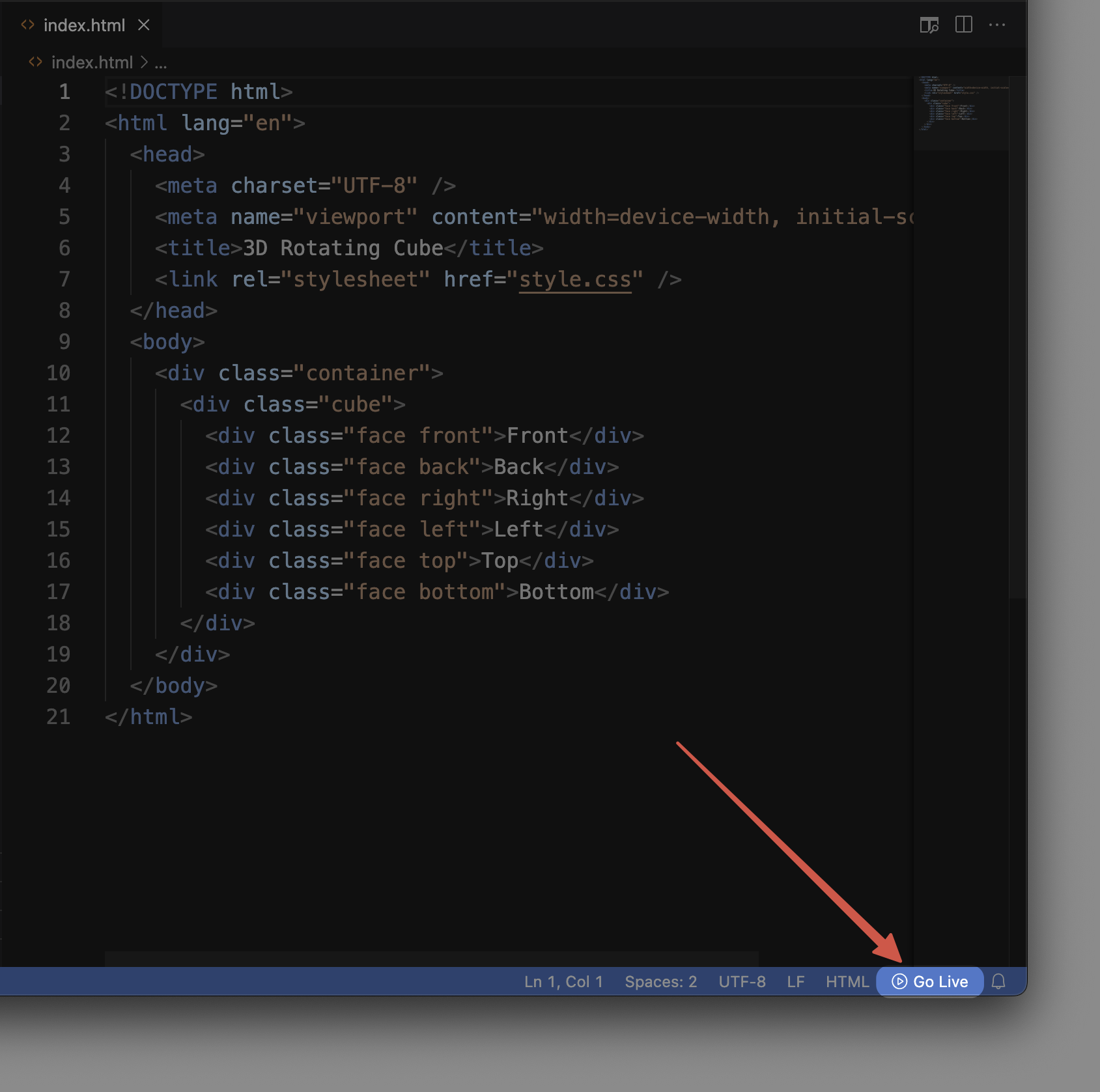Select the index.html editor tab
This screenshot has height=1092, width=1100.
pos(83,25)
